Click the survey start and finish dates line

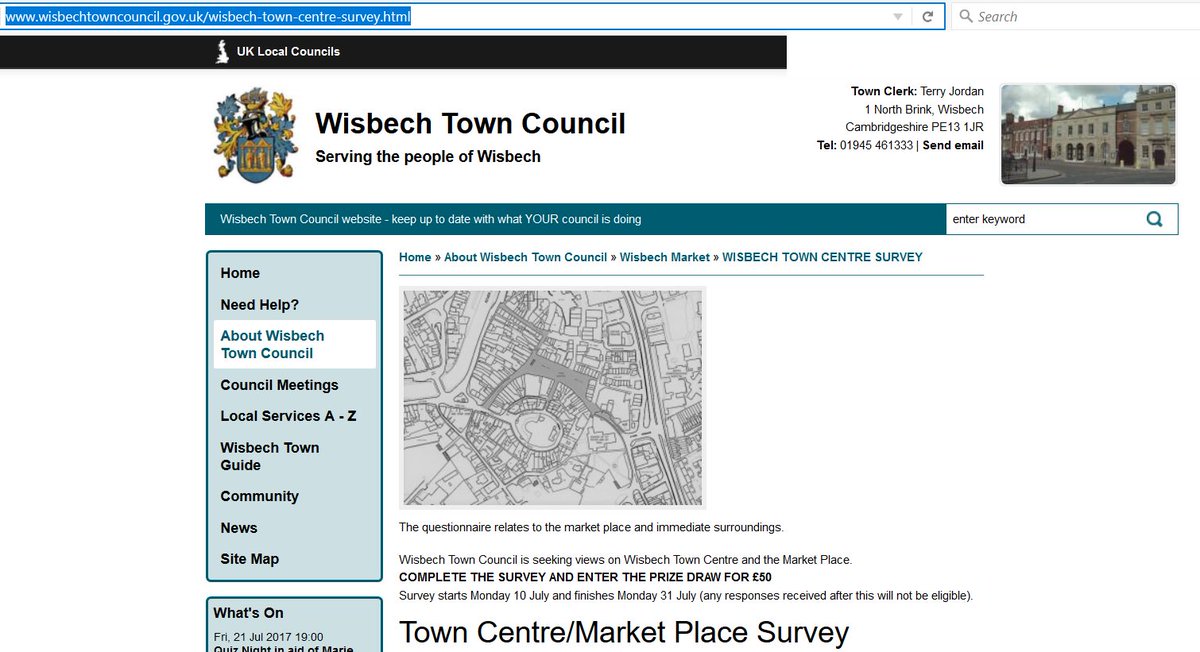coord(686,596)
